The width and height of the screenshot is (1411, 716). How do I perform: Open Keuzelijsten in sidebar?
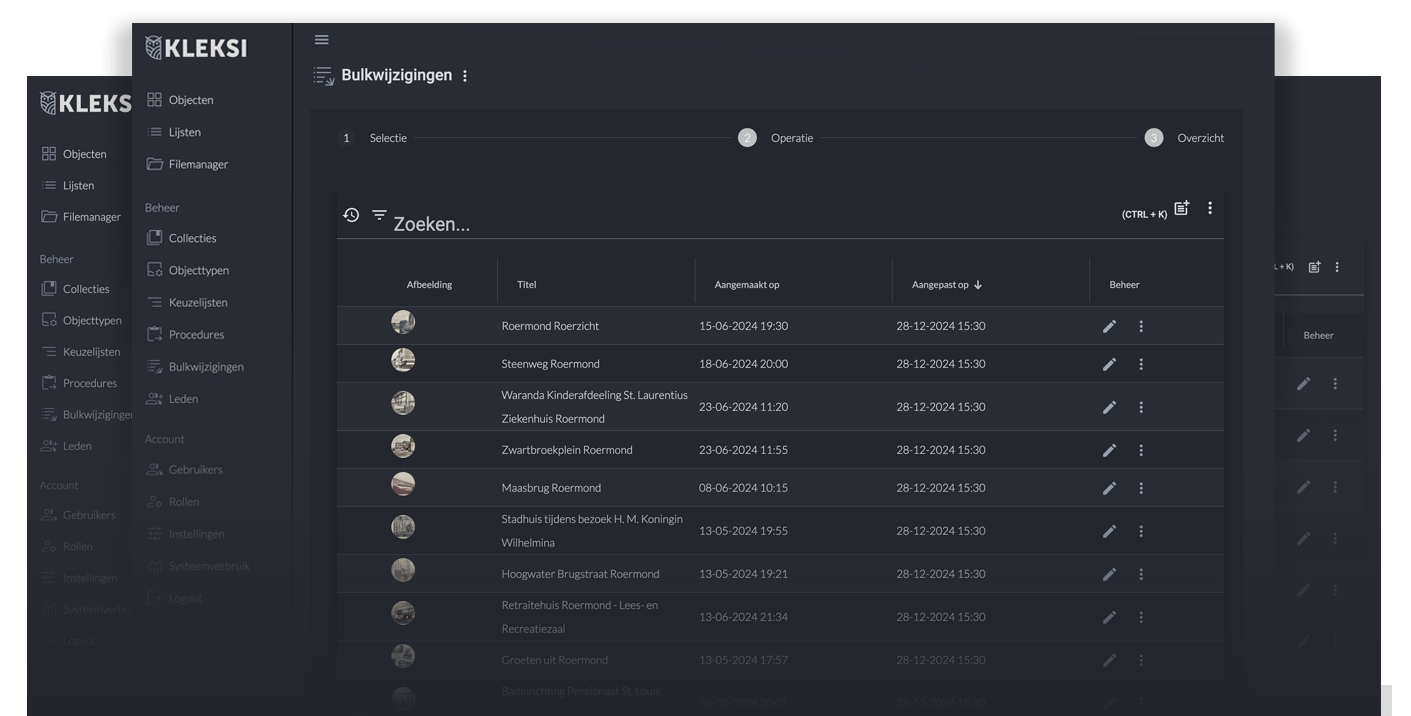[197, 302]
